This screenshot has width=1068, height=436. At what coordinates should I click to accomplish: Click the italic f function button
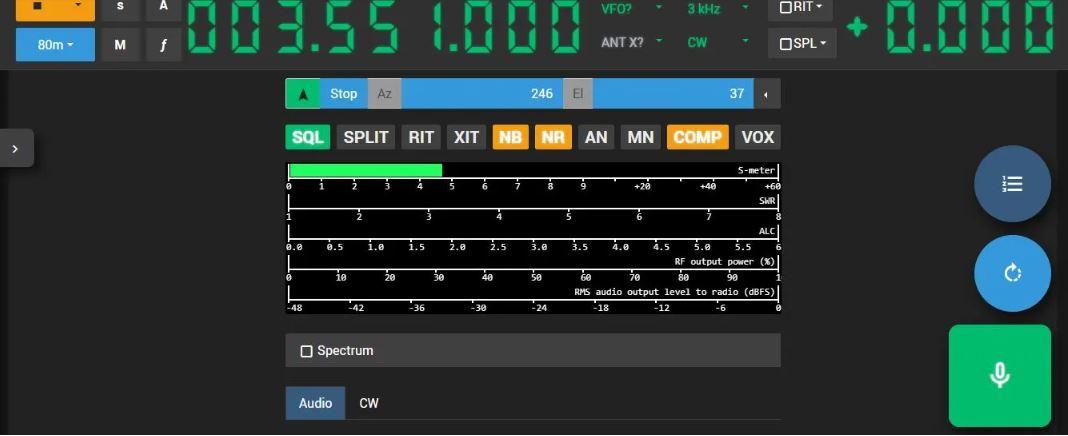tap(163, 45)
